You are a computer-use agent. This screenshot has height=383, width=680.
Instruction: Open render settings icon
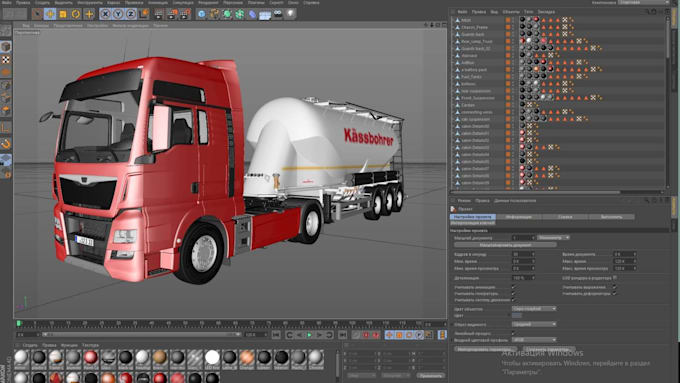click(x=185, y=14)
